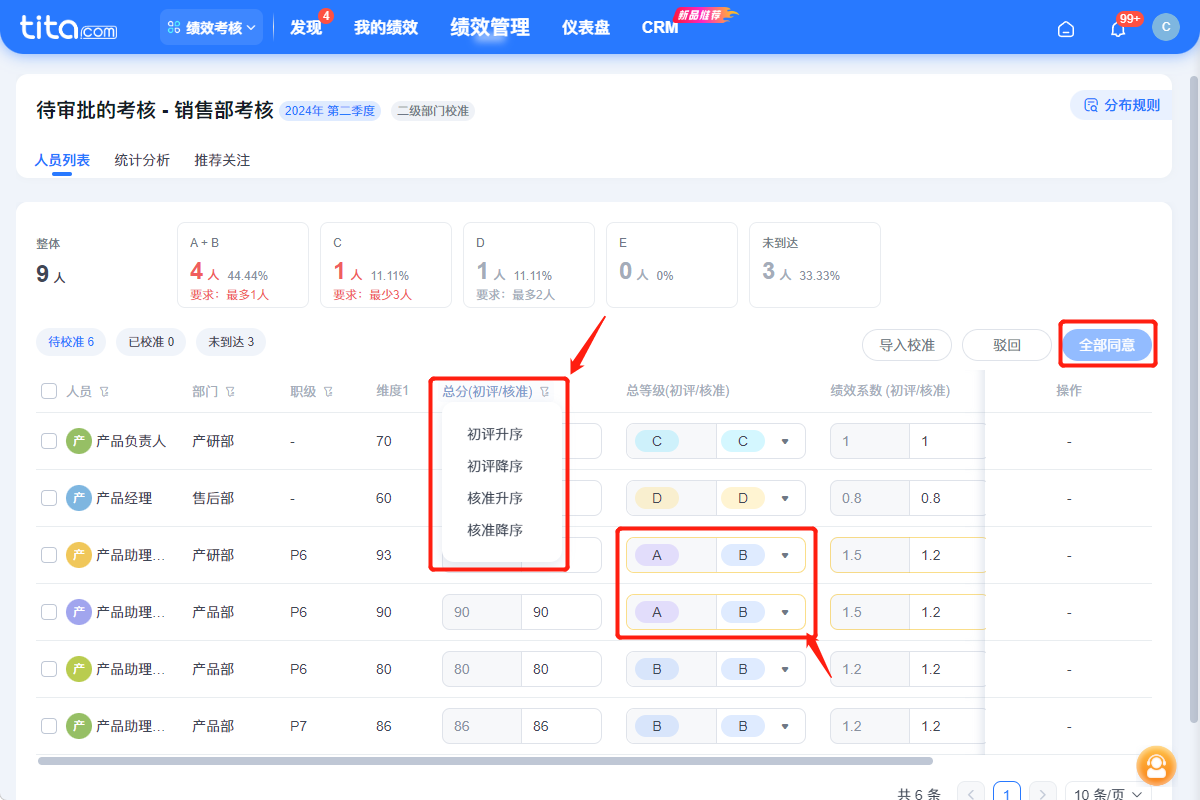Open the 10条/页 page size dropdown
The width and height of the screenshot is (1200, 800).
click(1107, 794)
